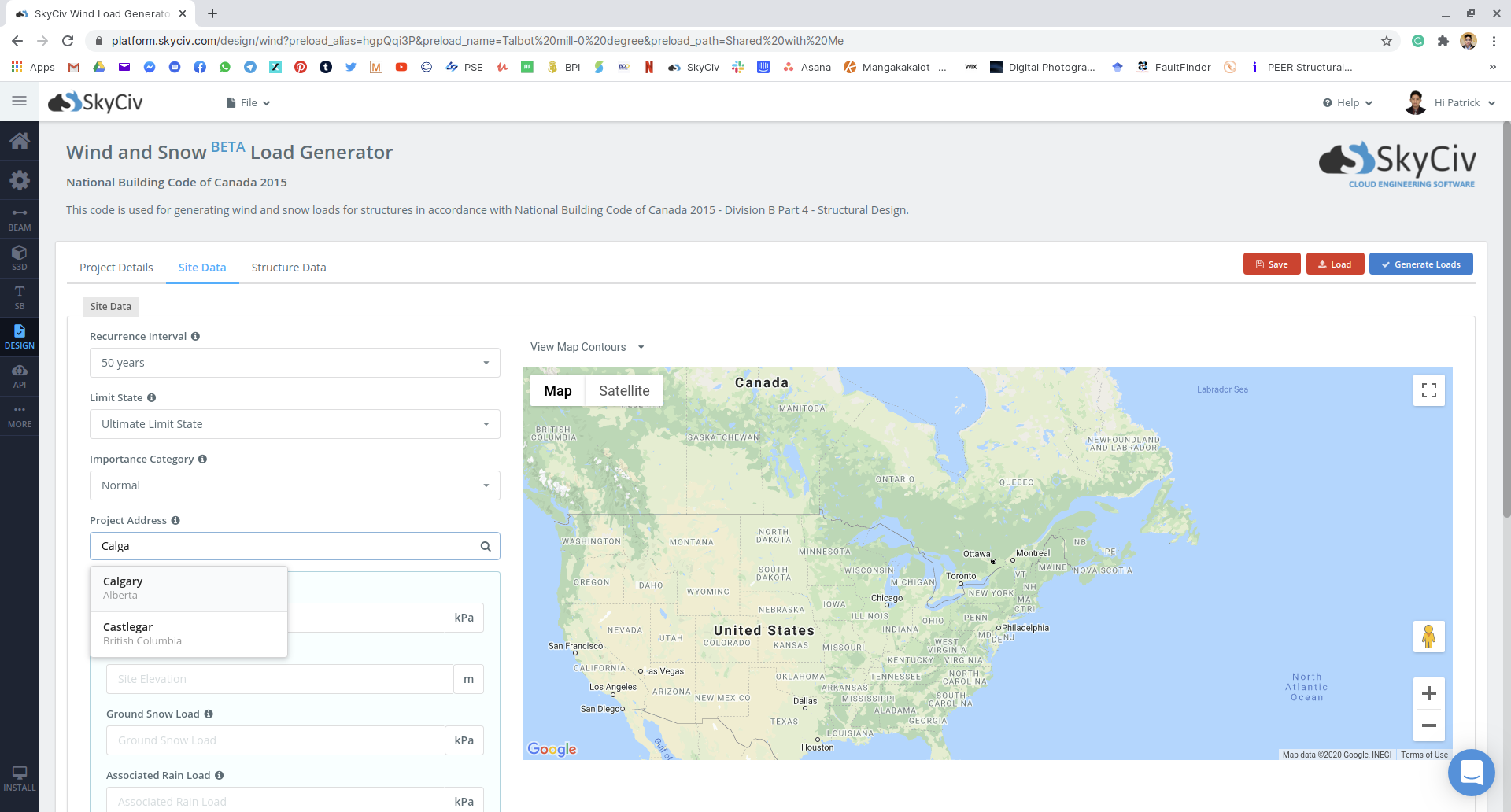1511x812 pixels.
Task: Click the Section Builder SB icon
Action: point(20,297)
